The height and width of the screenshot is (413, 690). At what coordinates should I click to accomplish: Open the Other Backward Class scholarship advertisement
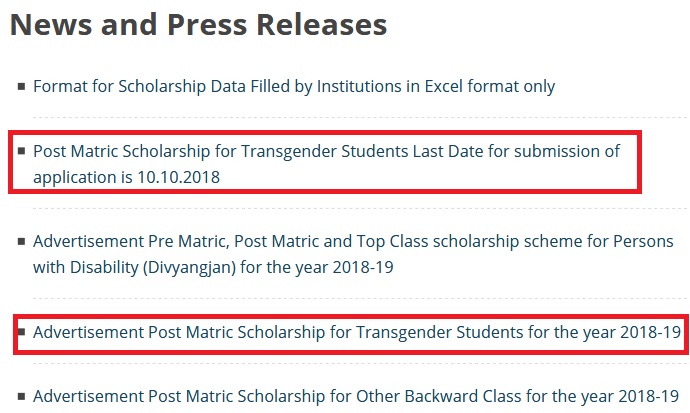tap(356, 396)
